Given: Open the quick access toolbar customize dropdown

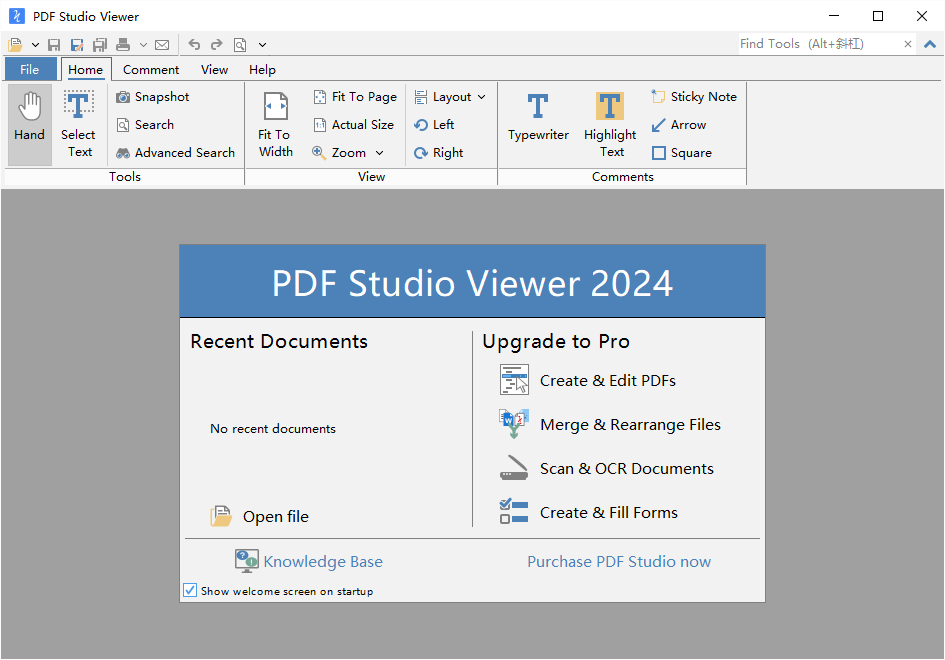Looking at the screenshot, I should coord(262,45).
